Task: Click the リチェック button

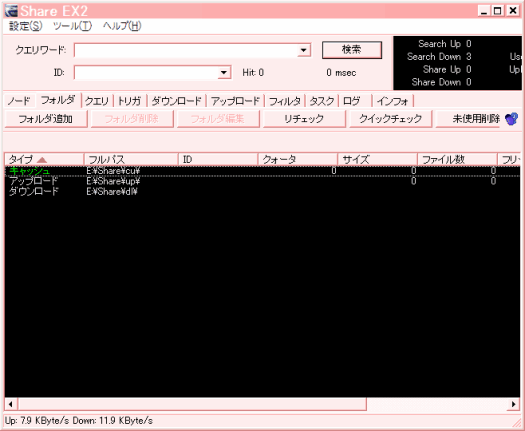Action: click(x=304, y=119)
